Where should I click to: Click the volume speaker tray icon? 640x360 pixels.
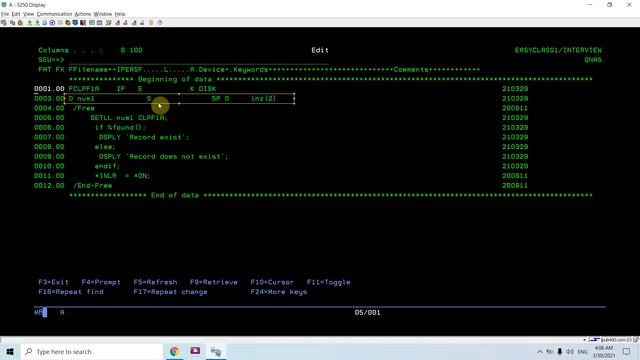(570, 351)
